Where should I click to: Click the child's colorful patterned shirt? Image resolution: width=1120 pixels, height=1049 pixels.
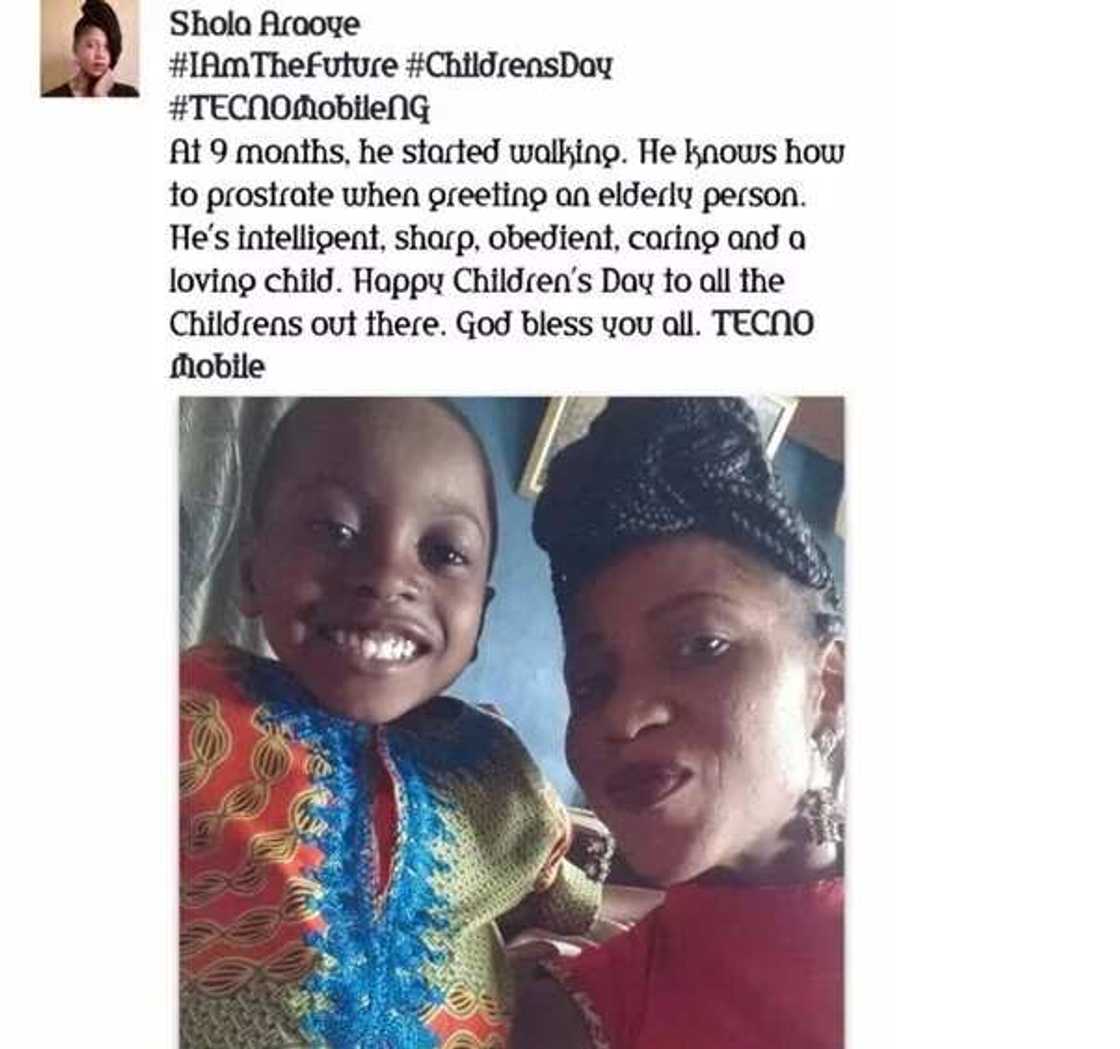[379, 857]
